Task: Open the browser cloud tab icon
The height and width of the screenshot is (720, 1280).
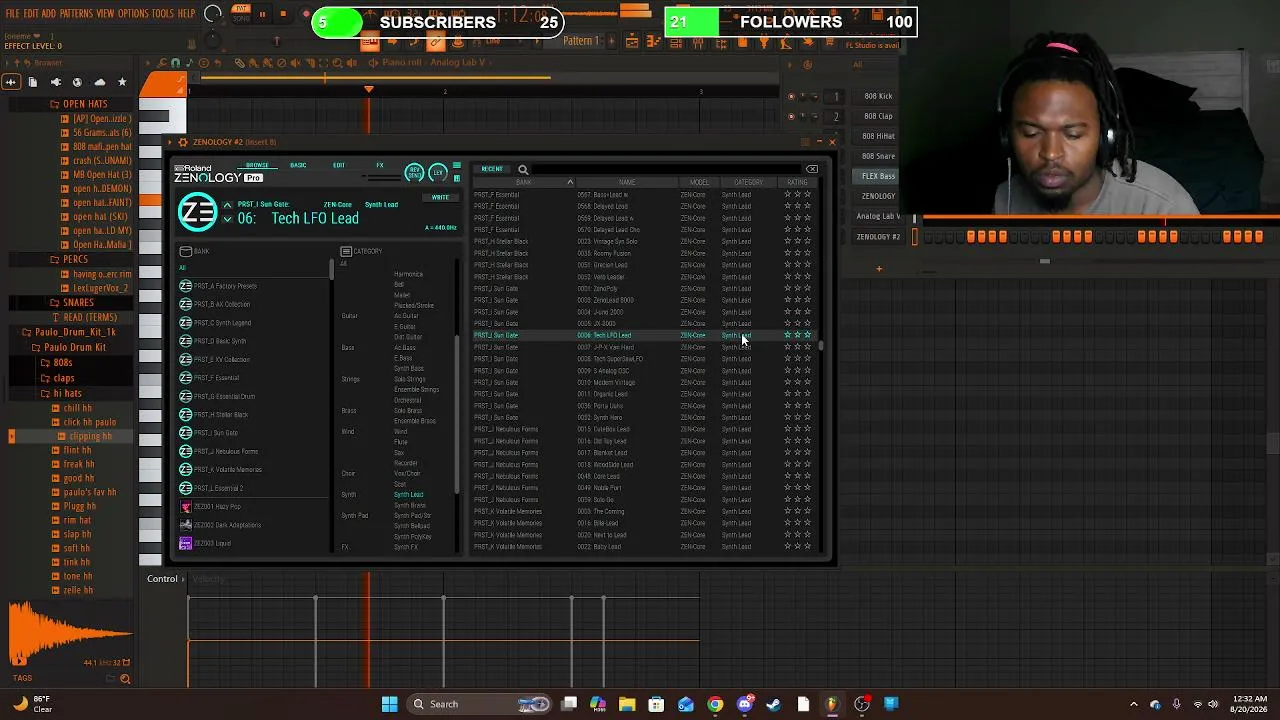Action: point(99,82)
